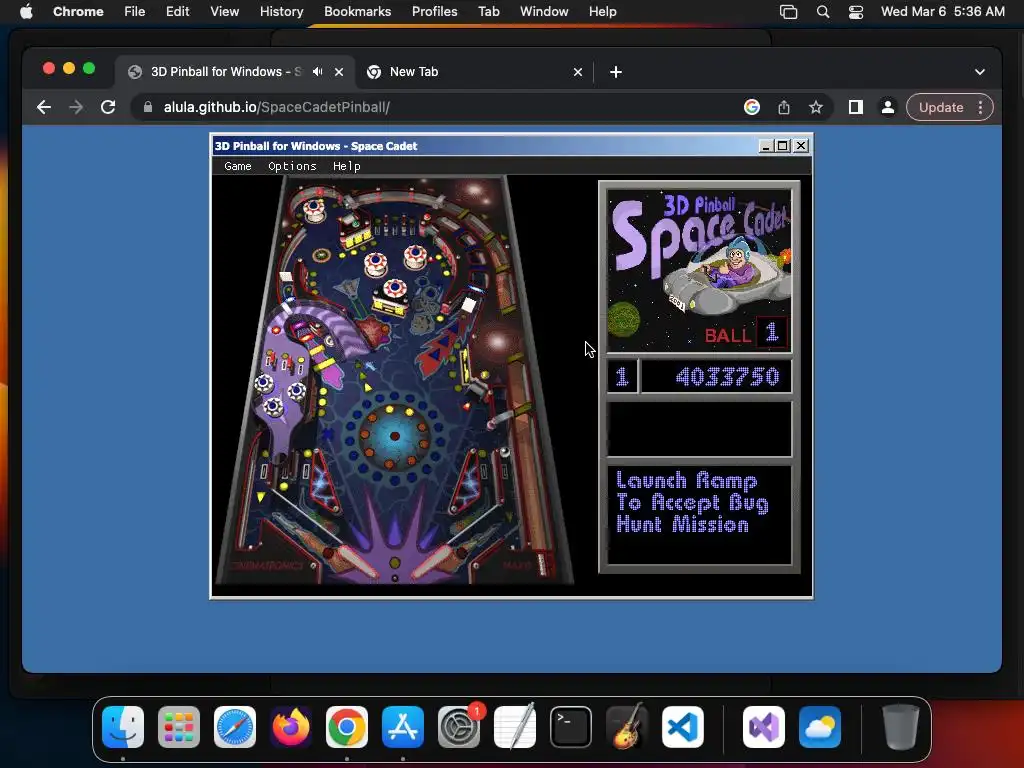
Task: Open TextEdit from the Dock
Action: point(515,727)
